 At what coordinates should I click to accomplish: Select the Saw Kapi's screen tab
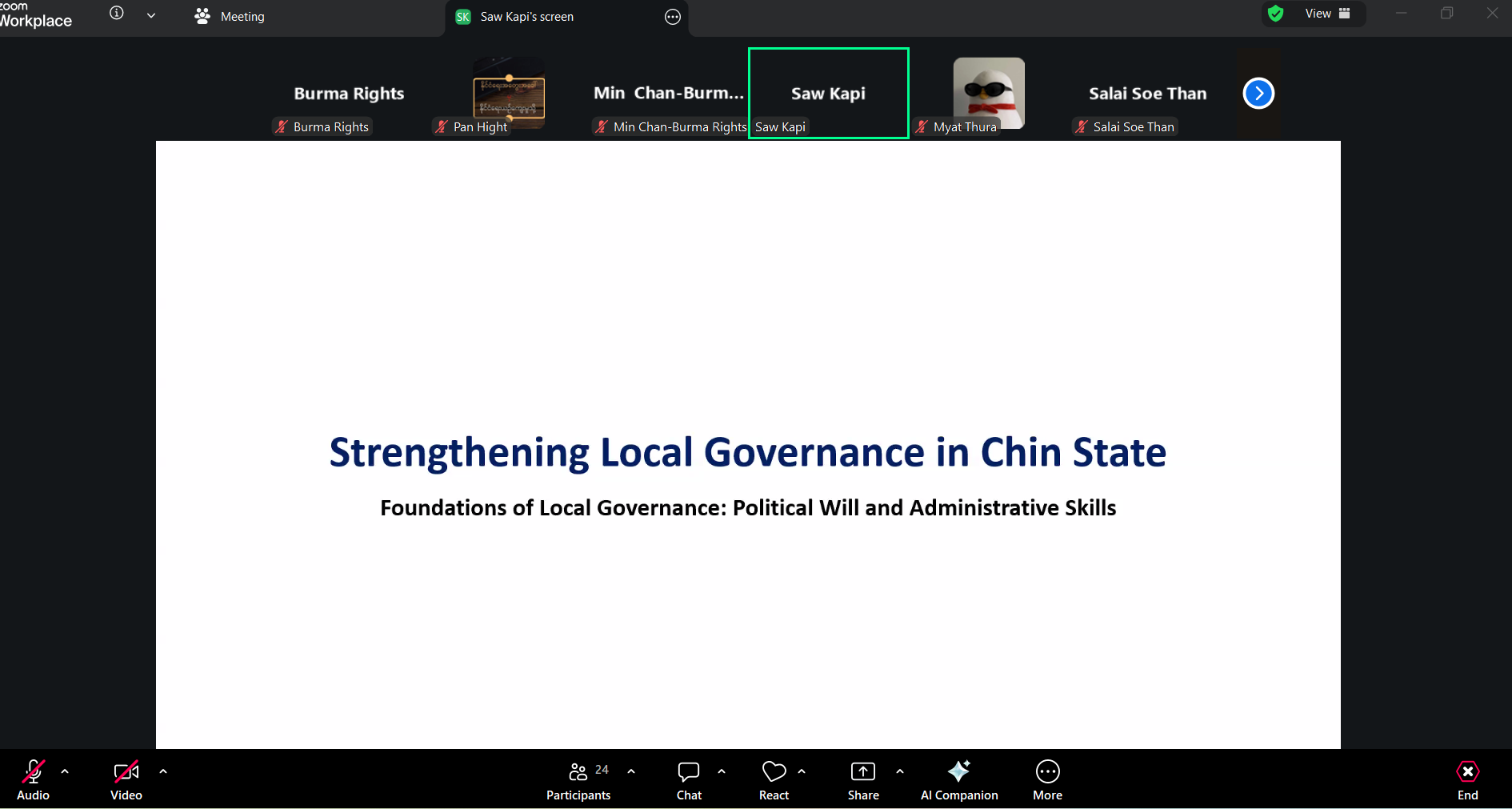(x=566, y=17)
